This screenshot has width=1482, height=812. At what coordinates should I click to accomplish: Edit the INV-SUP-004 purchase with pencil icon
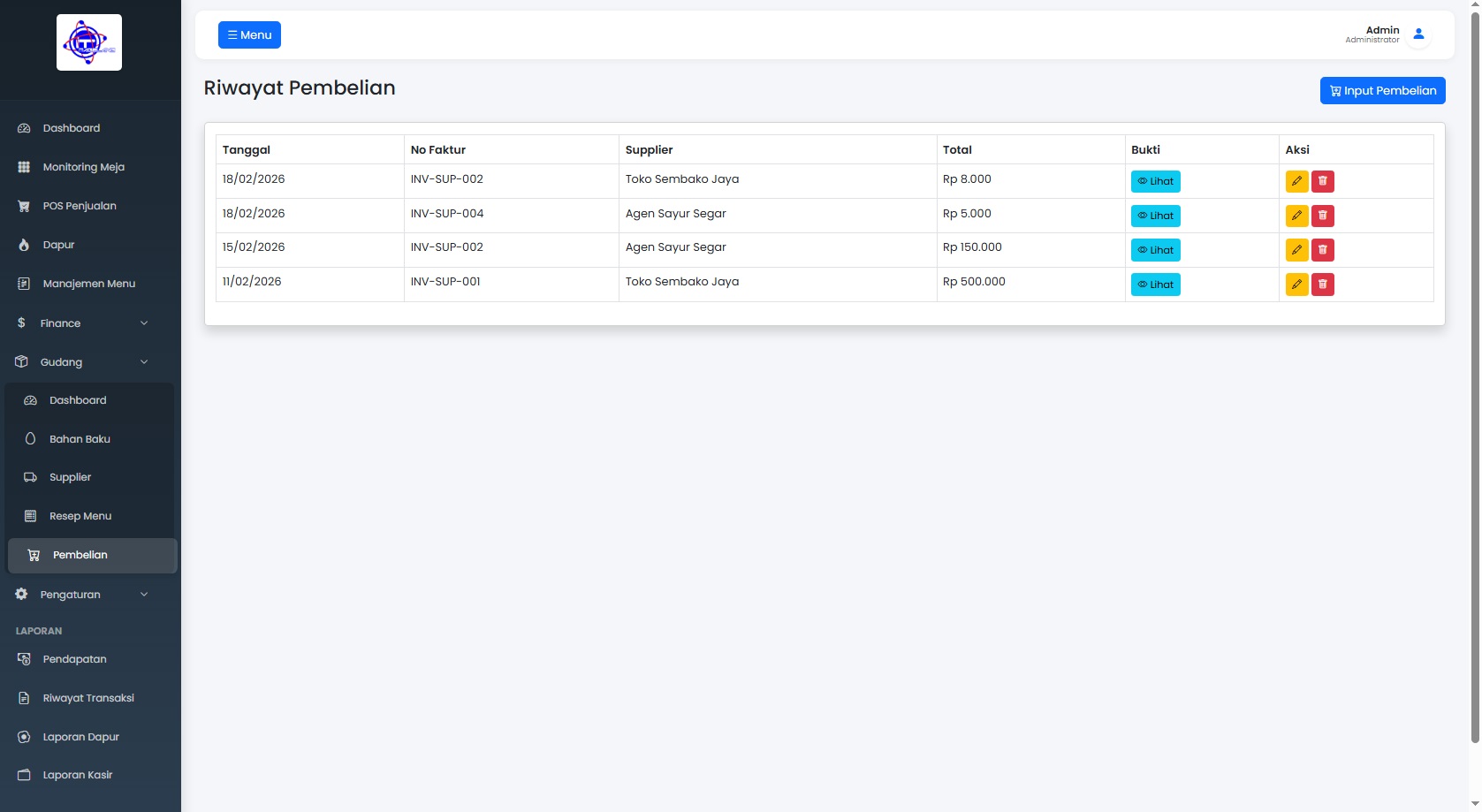pos(1296,216)
